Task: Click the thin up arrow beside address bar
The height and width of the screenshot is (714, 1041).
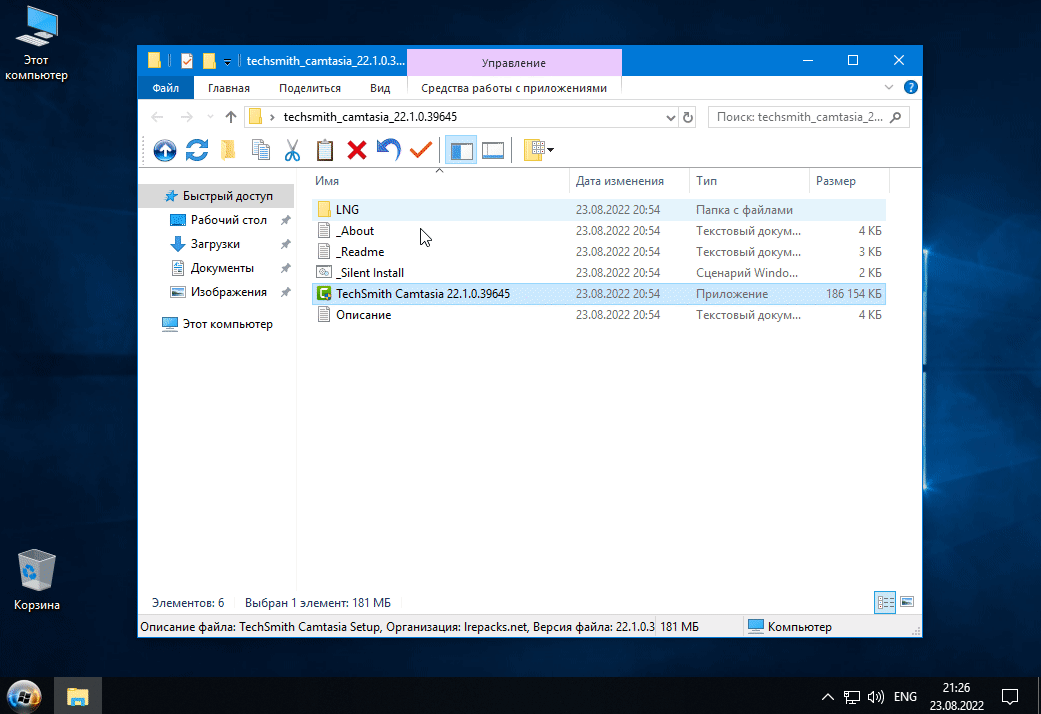Action: coord(230,117)
